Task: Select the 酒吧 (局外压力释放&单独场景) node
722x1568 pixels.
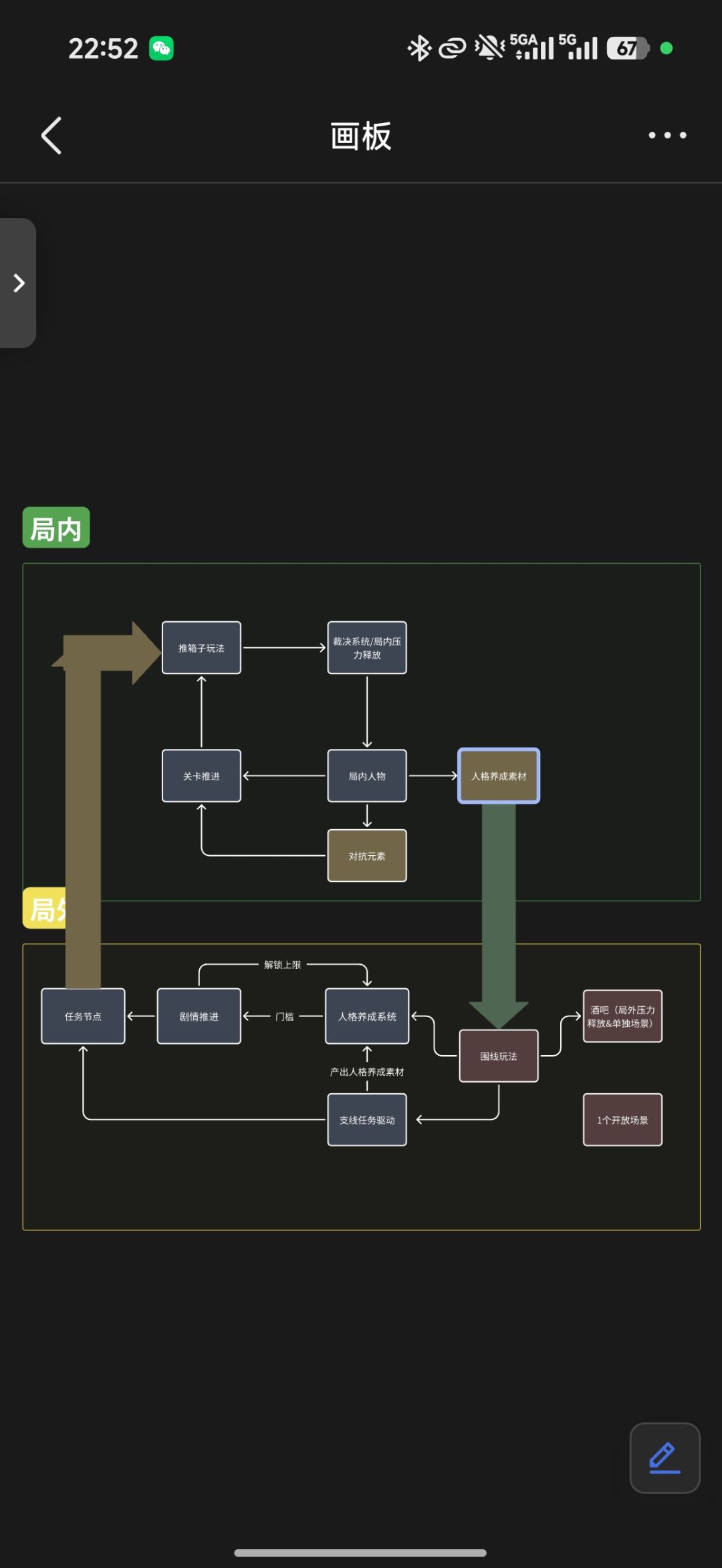Action: point(622,1016)
